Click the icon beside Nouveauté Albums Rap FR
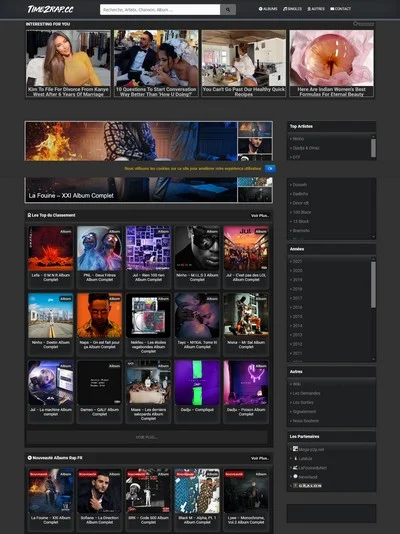Screen dimensions: 400x534 coord(30,458)
